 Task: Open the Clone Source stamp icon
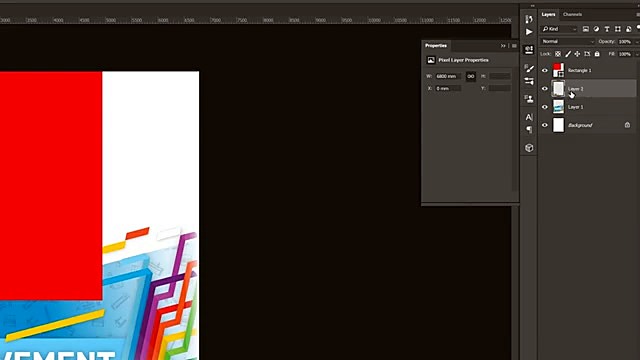click(529, 99)
